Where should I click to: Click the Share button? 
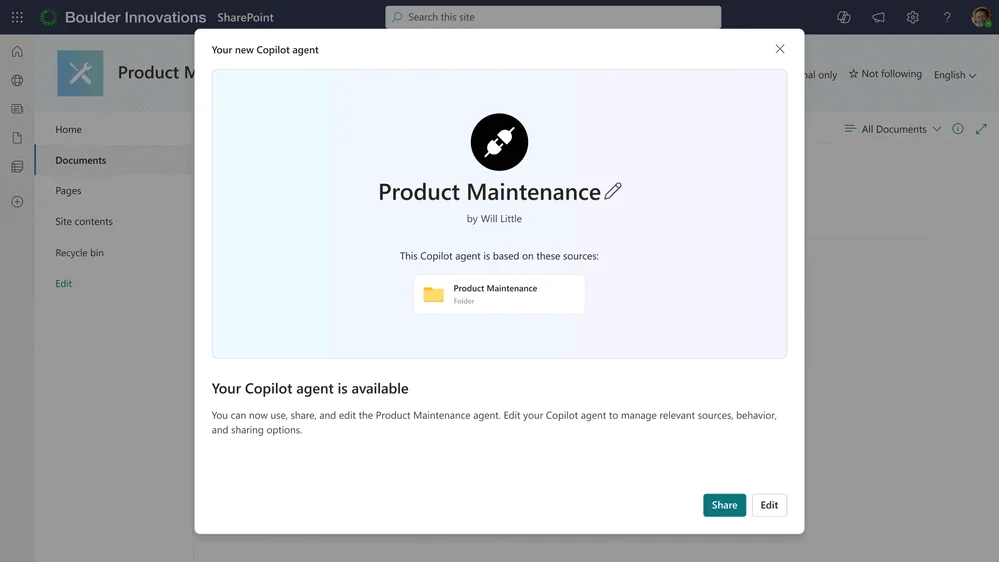pyautogui.click(x=724, y=505)
